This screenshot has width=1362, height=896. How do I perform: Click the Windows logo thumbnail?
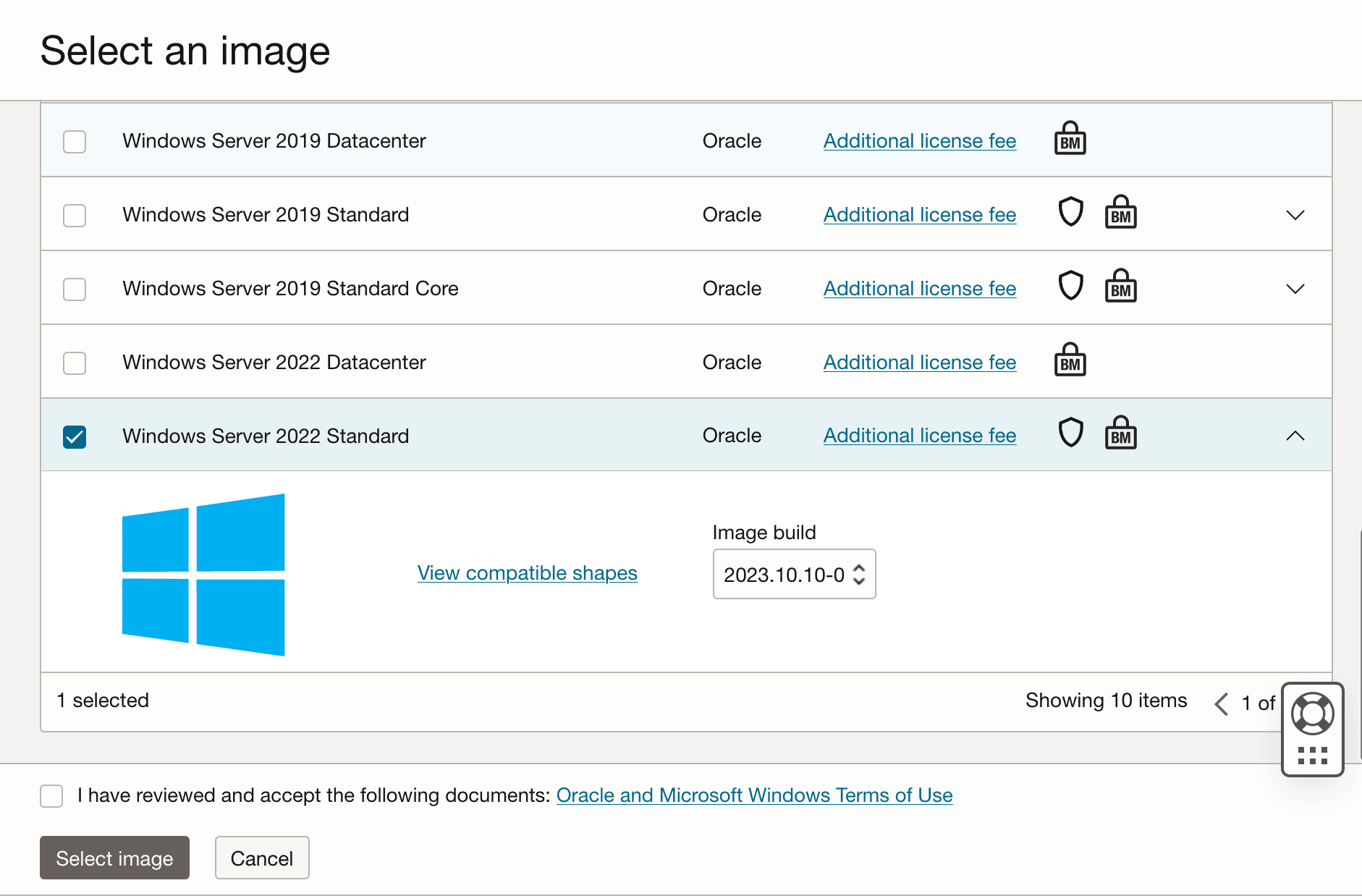click(x=204, y=575)
